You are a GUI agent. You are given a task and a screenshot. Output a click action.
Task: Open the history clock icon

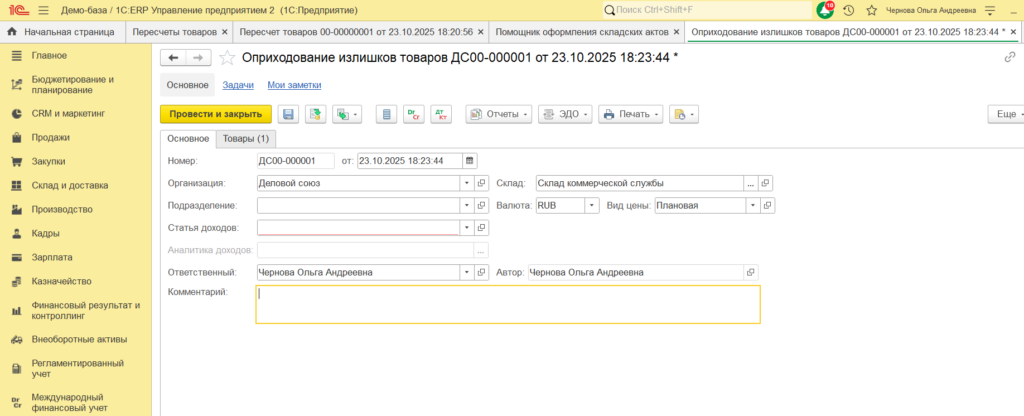coord(848,10)
